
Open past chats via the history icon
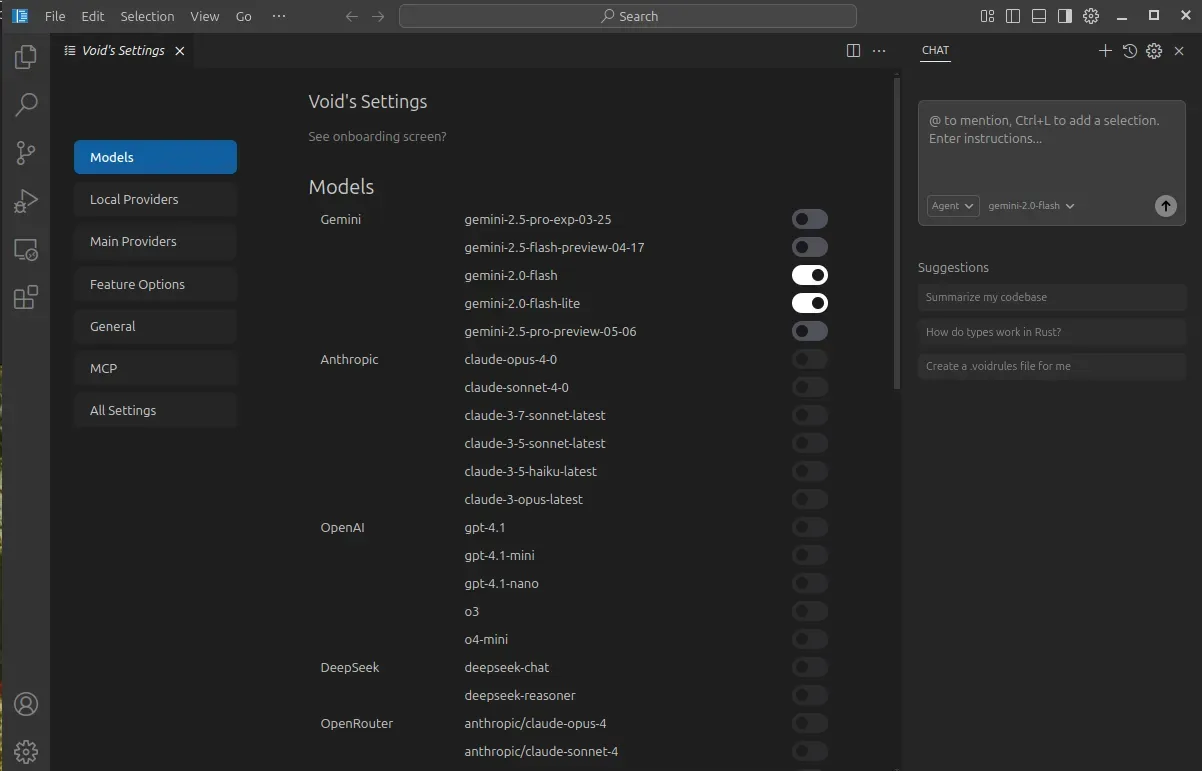click(x=1130, y=50)
